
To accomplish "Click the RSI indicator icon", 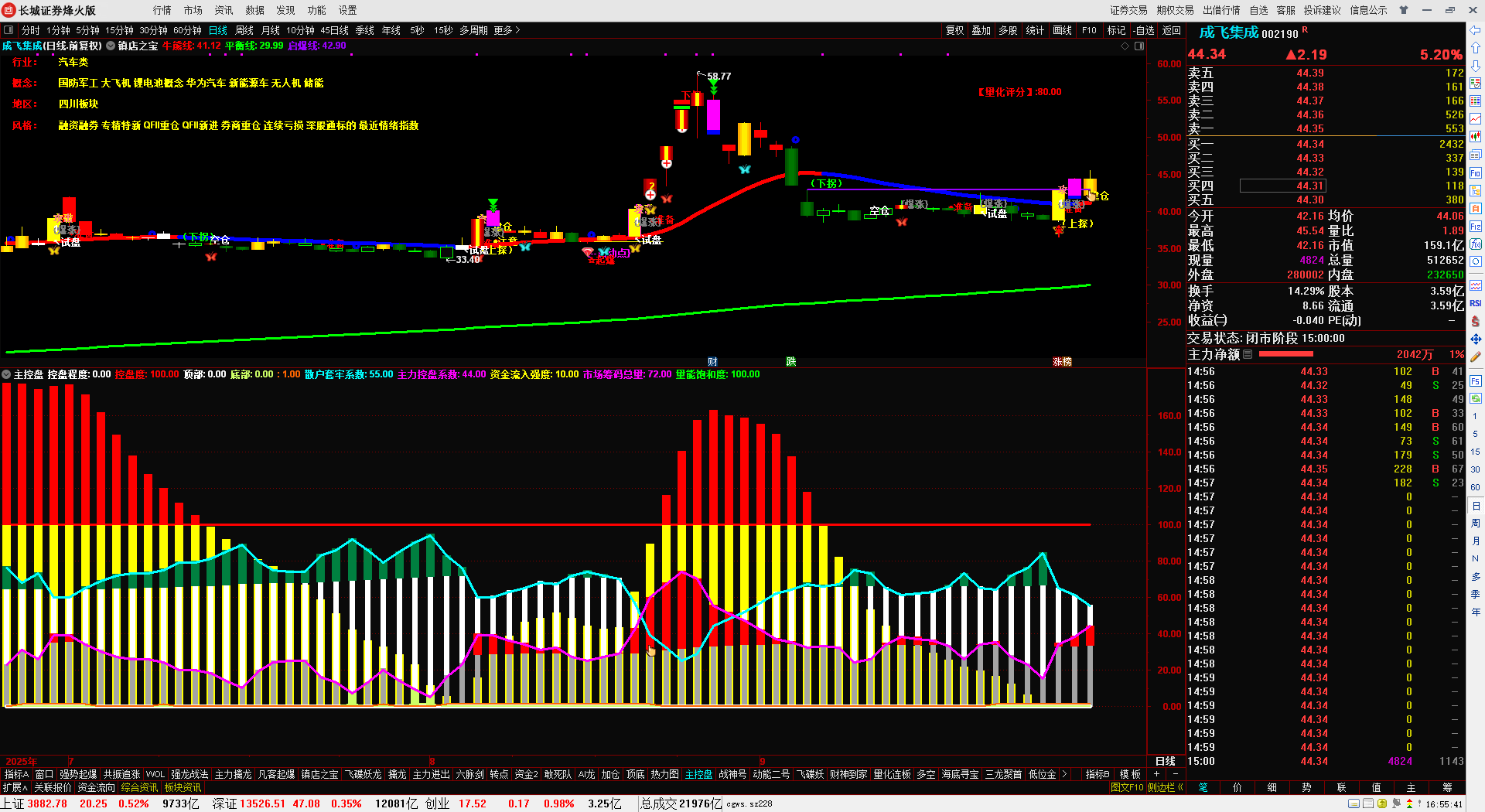I will coord(1476,303).
